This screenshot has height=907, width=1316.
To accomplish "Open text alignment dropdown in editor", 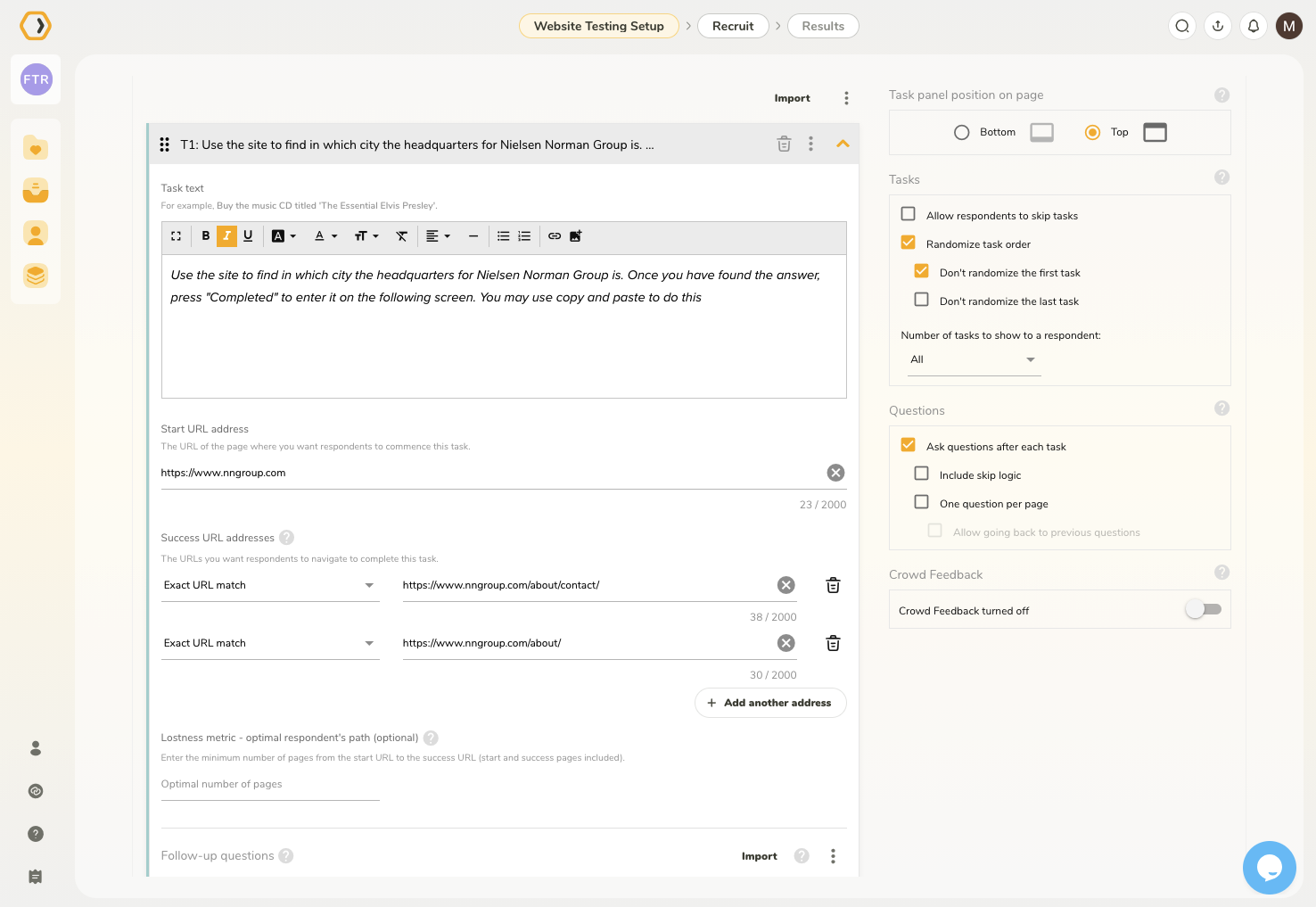I will (438, 236).
